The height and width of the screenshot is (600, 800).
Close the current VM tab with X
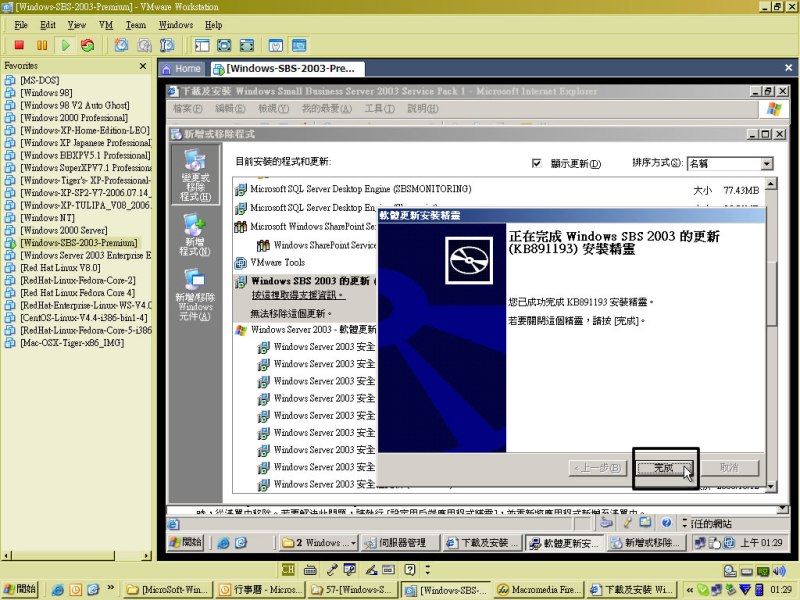pyautogui.click(x=788, y=67)
